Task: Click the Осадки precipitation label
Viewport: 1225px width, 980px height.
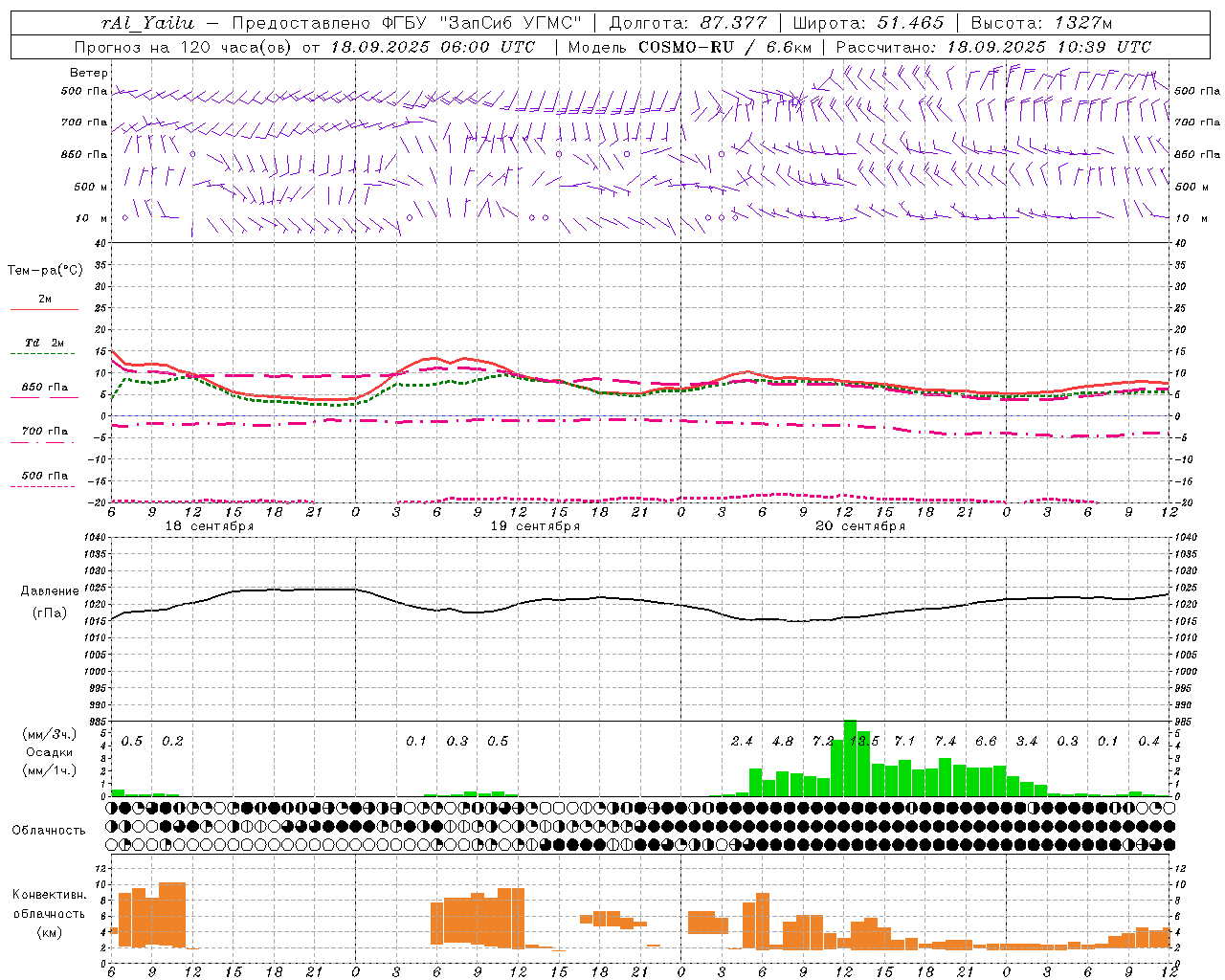Action: click(49, 752)
